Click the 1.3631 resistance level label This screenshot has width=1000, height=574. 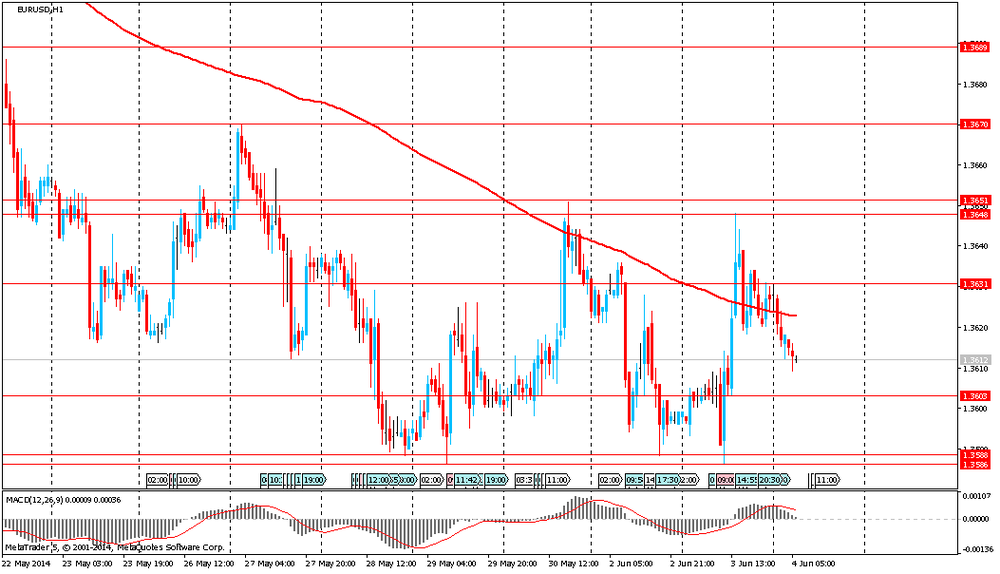tap(974, 284)
